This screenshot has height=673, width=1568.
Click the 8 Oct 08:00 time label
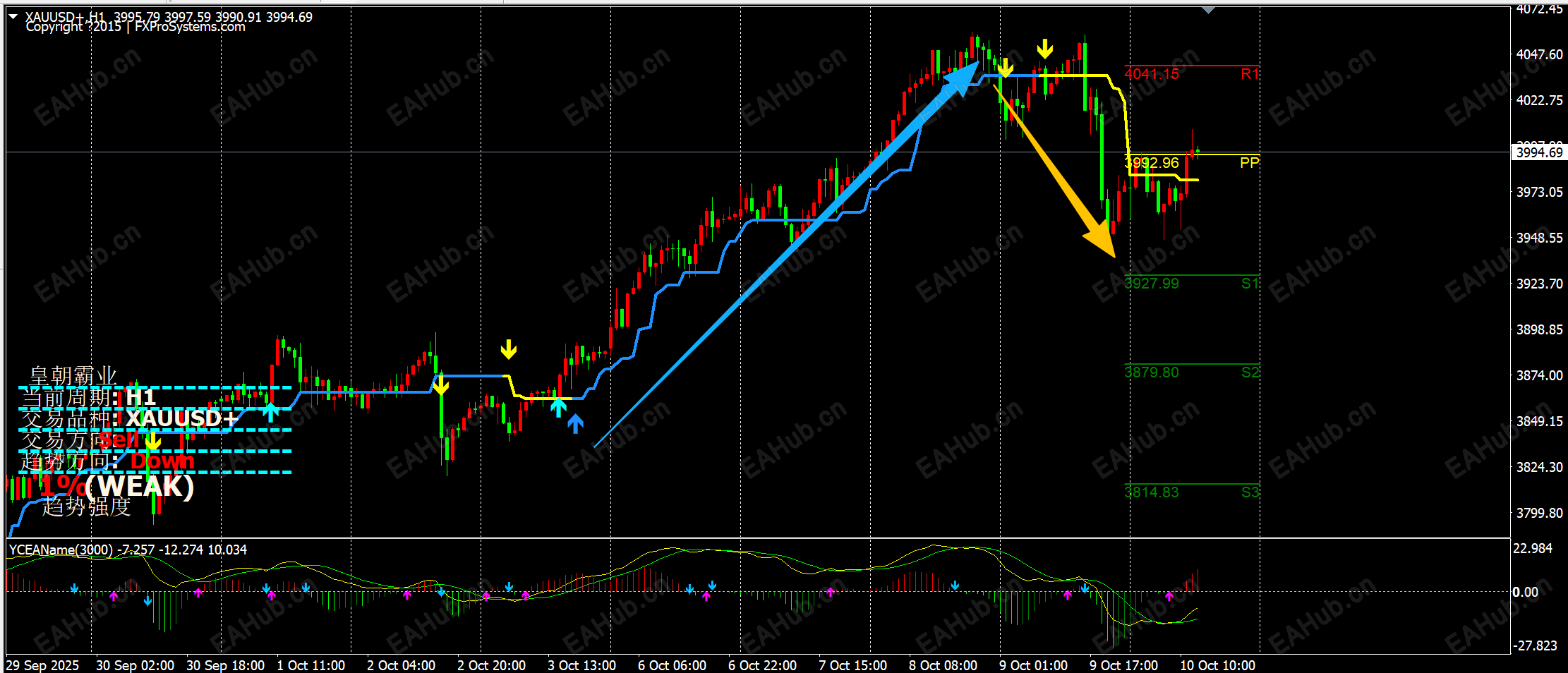click(943, 665)
